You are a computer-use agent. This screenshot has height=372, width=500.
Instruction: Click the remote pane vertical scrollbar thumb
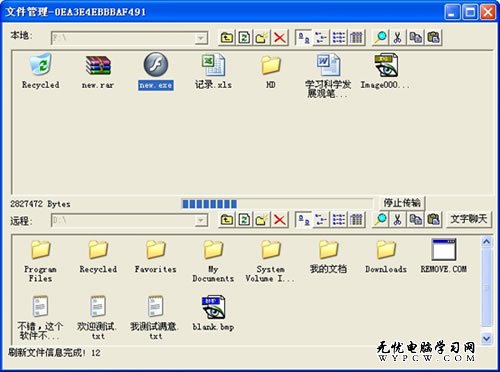(487, 287)
